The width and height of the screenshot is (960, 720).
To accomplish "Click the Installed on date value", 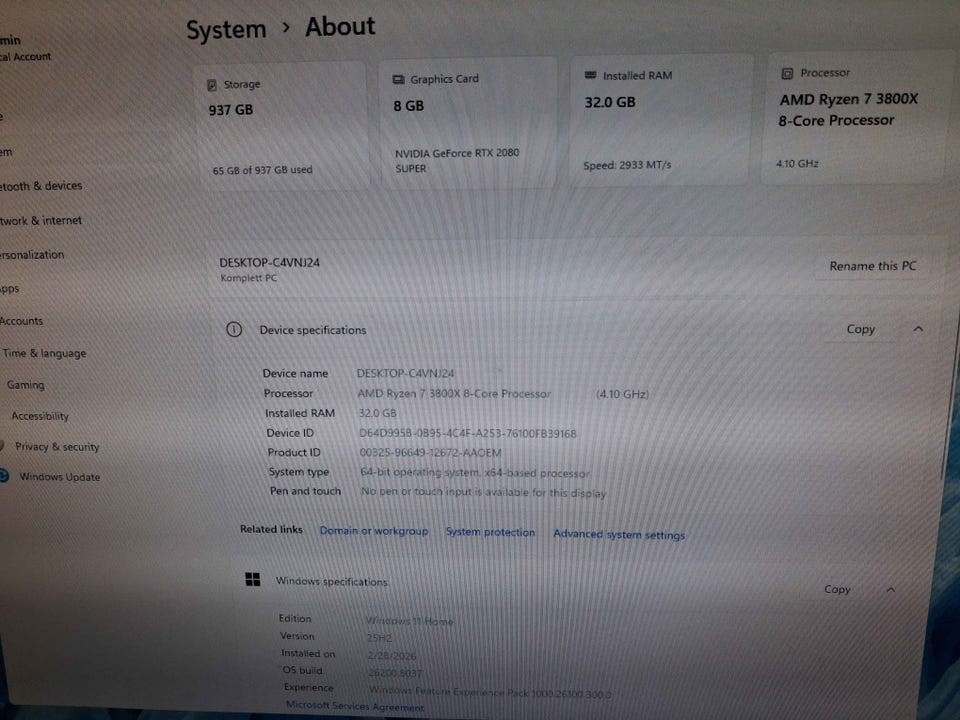I will click(x=392, y=656).
